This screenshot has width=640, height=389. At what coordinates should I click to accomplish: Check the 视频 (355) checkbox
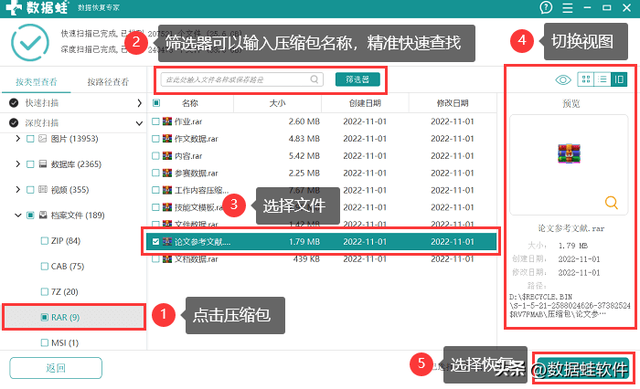(x=30, y=190)
